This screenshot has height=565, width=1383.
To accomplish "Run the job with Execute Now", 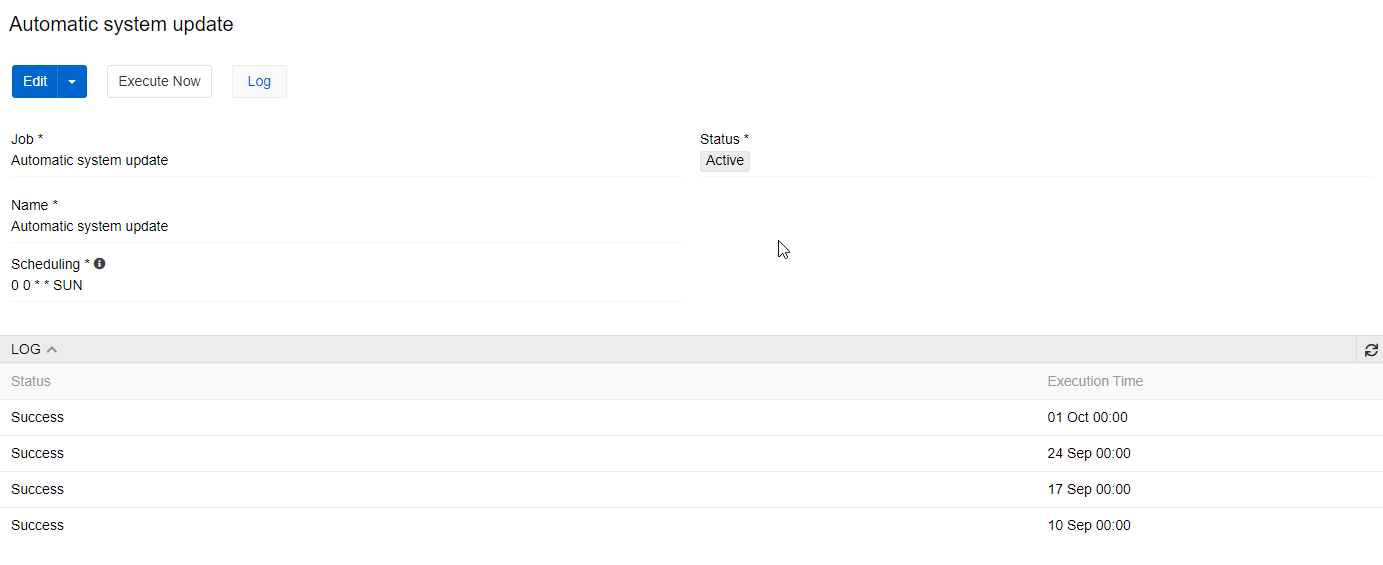I will pos(159,82).
